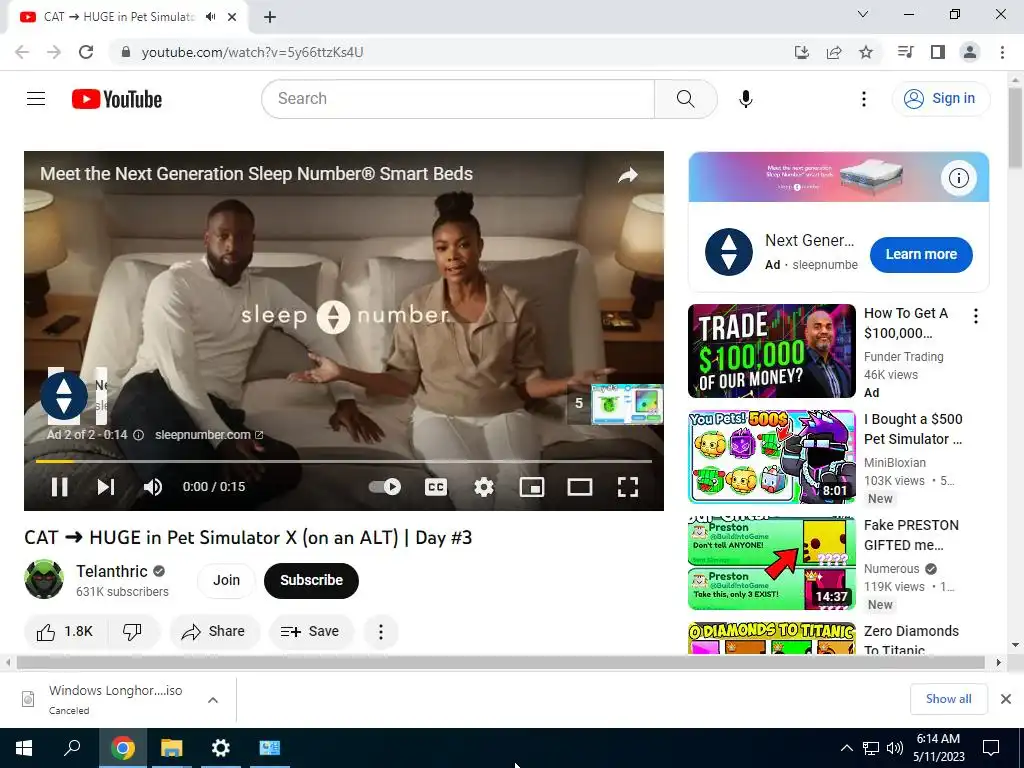Viewport: 1024px width, 768px height.
Task: Expand Windows Longhorn iso download options
Action: pyautogui.click(x=213, y=700)
